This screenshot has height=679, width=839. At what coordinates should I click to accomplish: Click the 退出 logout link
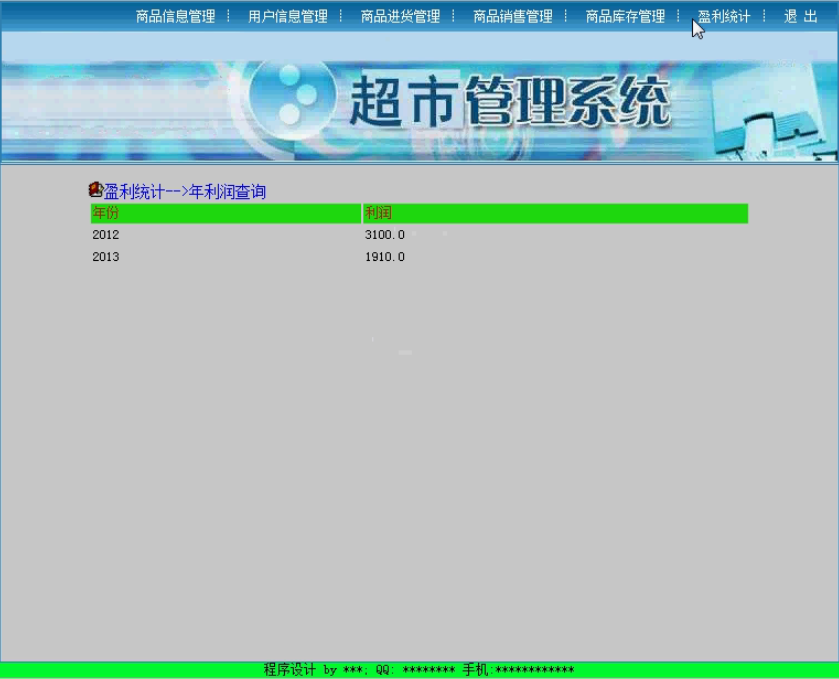(801, 17)
